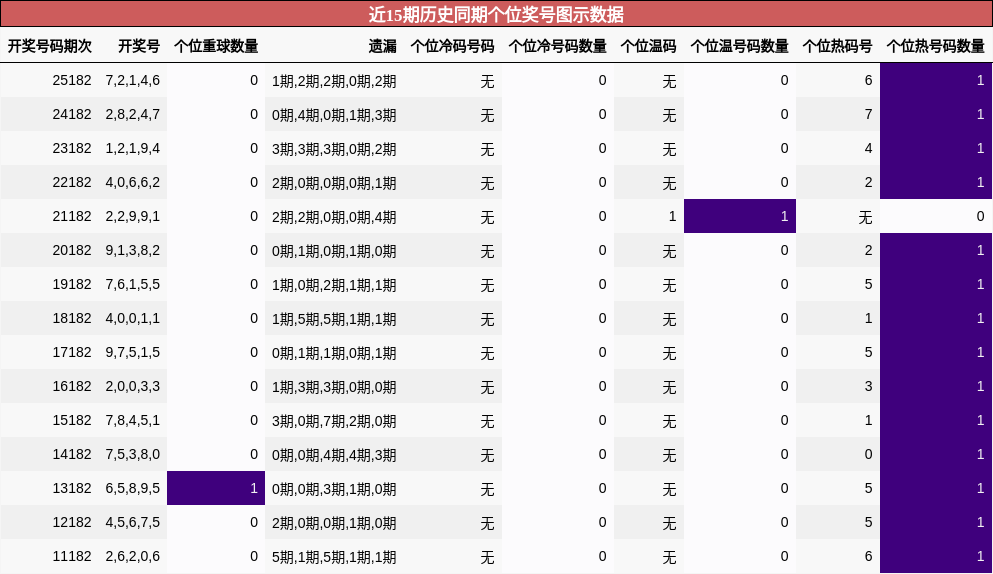993x574 pixels.
Task: Select the 开奖号 column header
Action: (x=139, y=46)
